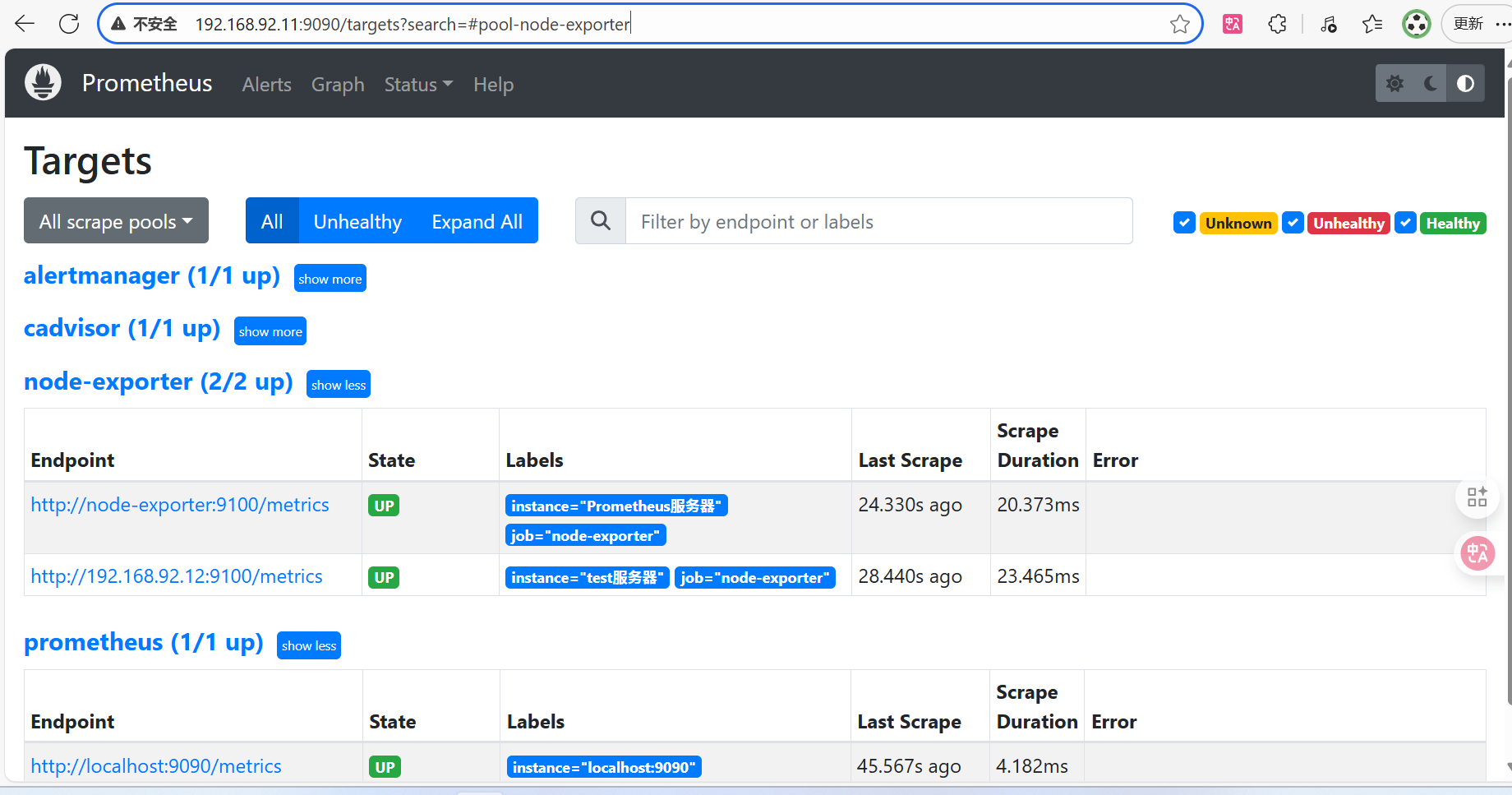The height and width of the screenshot is (795, 1512).
Task: Open http://localhost:9090/metrics endpoint link
Action: coord(156,766)
